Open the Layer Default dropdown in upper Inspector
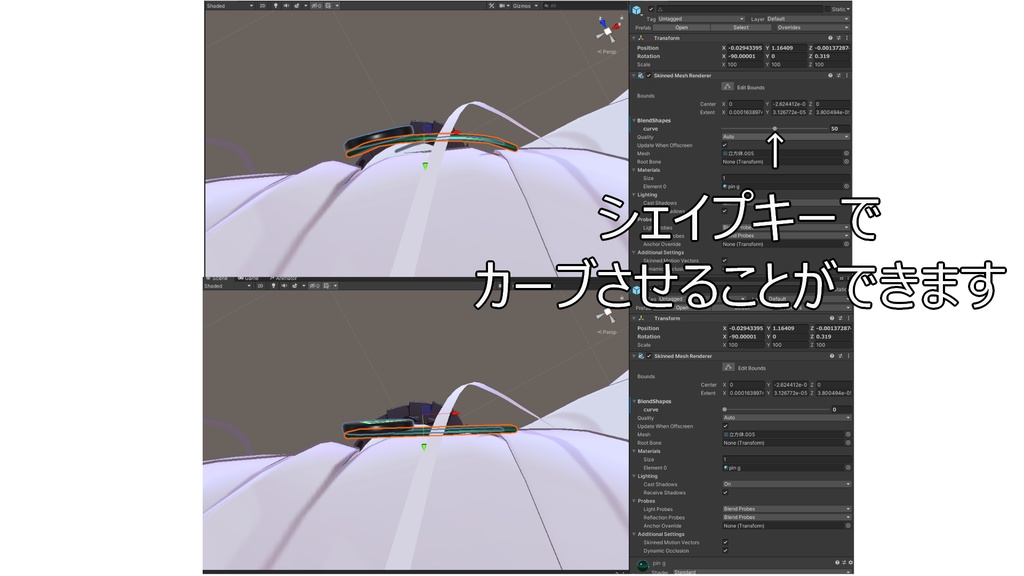This screenshot has width=1024, height=576. [808, 19]
